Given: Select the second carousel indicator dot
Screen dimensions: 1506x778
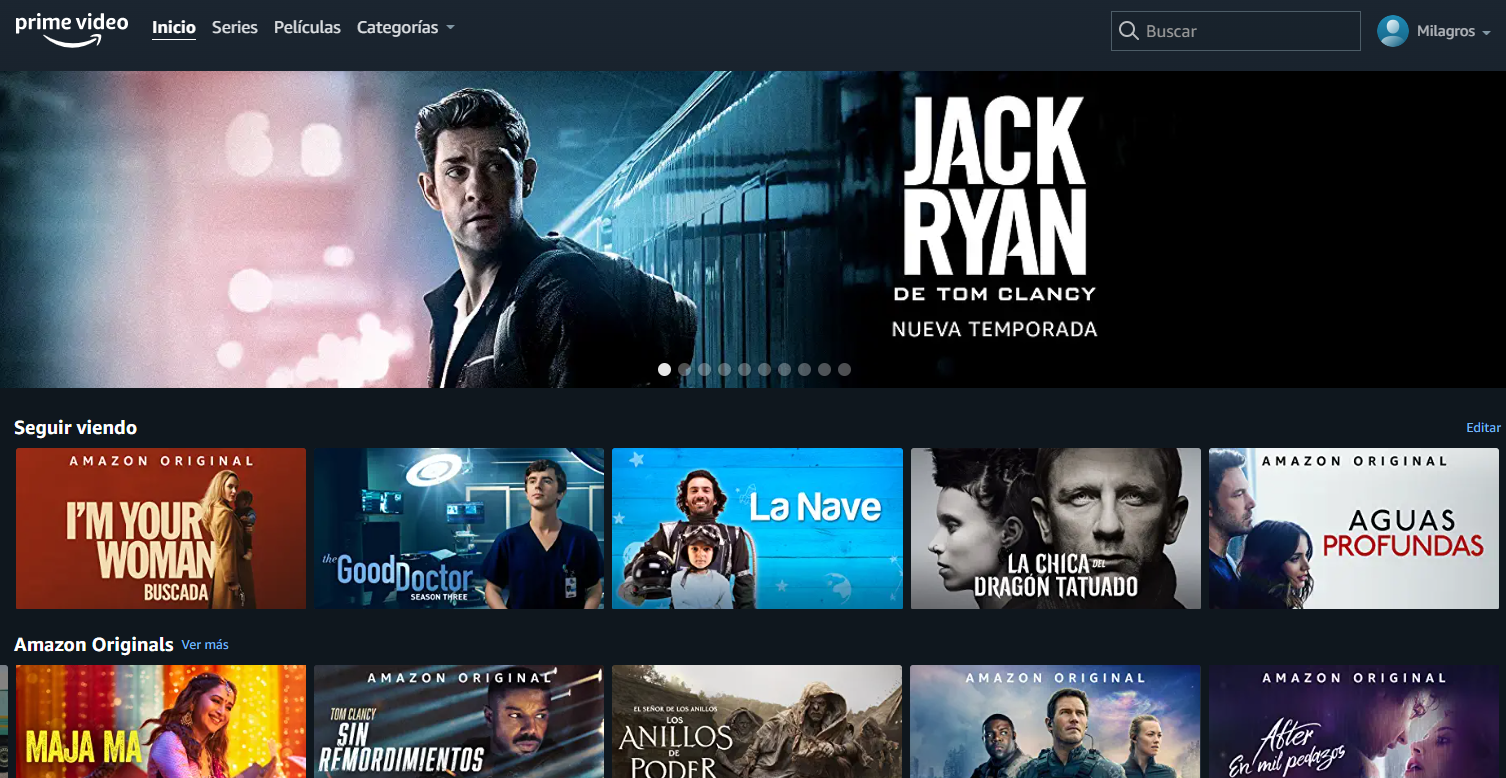Looking at the screenshot, I should tap(685, 369).
